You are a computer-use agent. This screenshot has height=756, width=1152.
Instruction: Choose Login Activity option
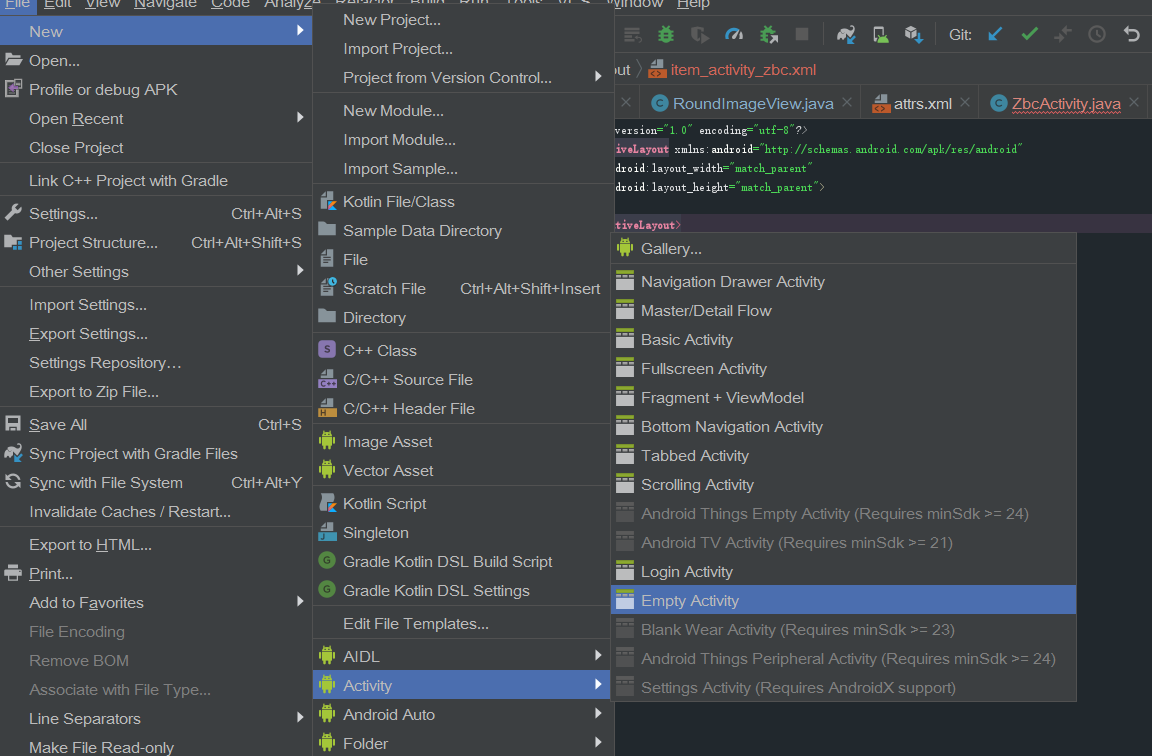(843, 572)
